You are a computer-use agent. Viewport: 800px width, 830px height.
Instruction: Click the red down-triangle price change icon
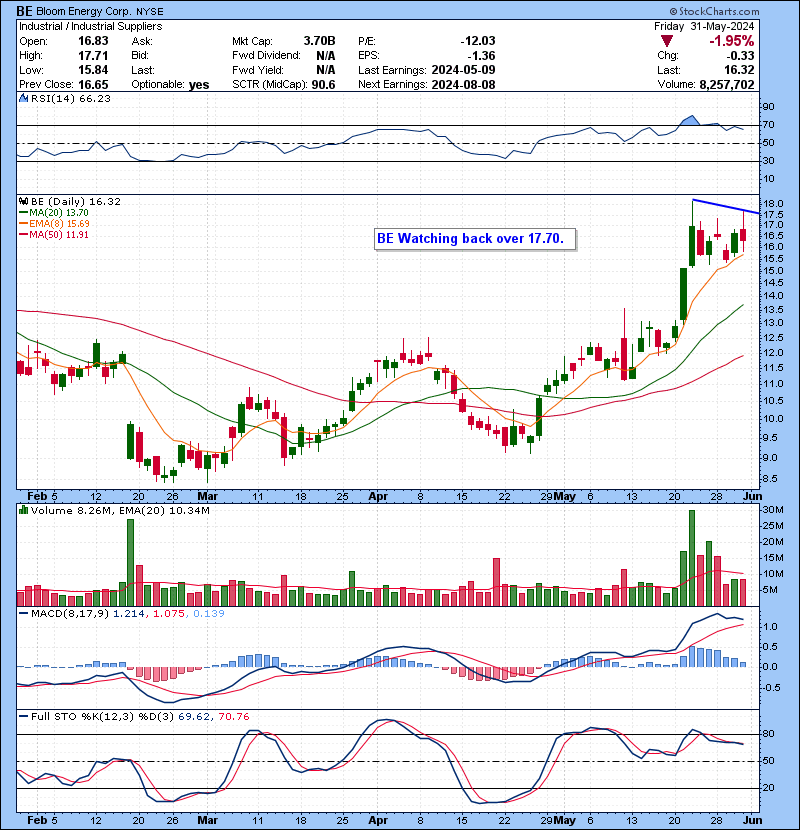(669, 41)
